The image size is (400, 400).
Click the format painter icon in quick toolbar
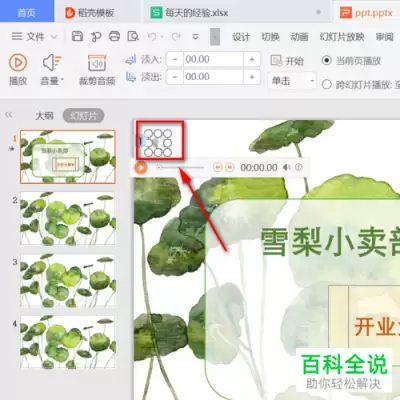96,36
